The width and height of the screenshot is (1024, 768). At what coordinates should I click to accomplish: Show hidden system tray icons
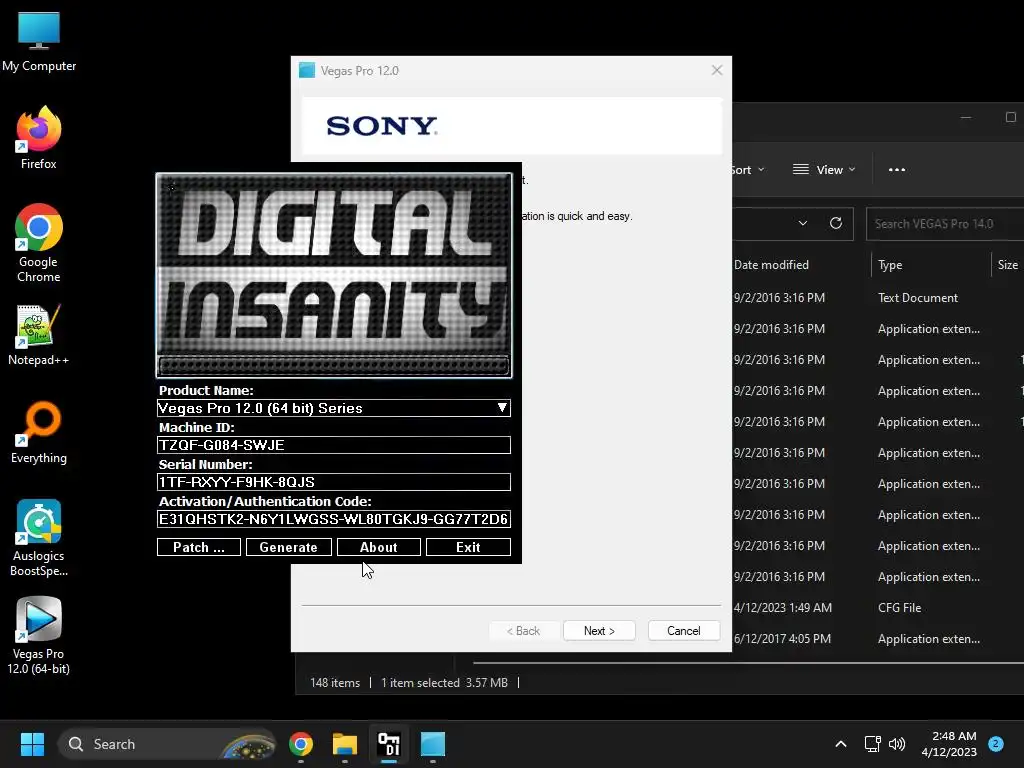(841, 744)
